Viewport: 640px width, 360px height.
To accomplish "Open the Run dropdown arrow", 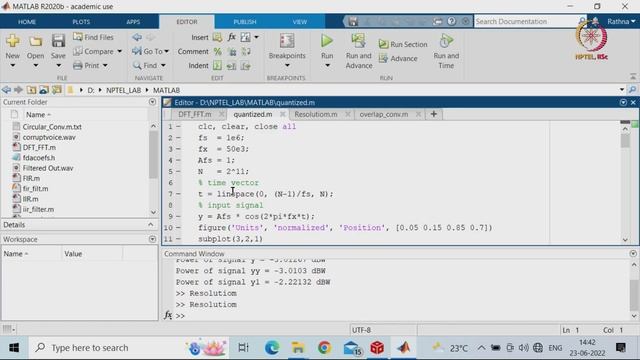I will pos(327,66).
